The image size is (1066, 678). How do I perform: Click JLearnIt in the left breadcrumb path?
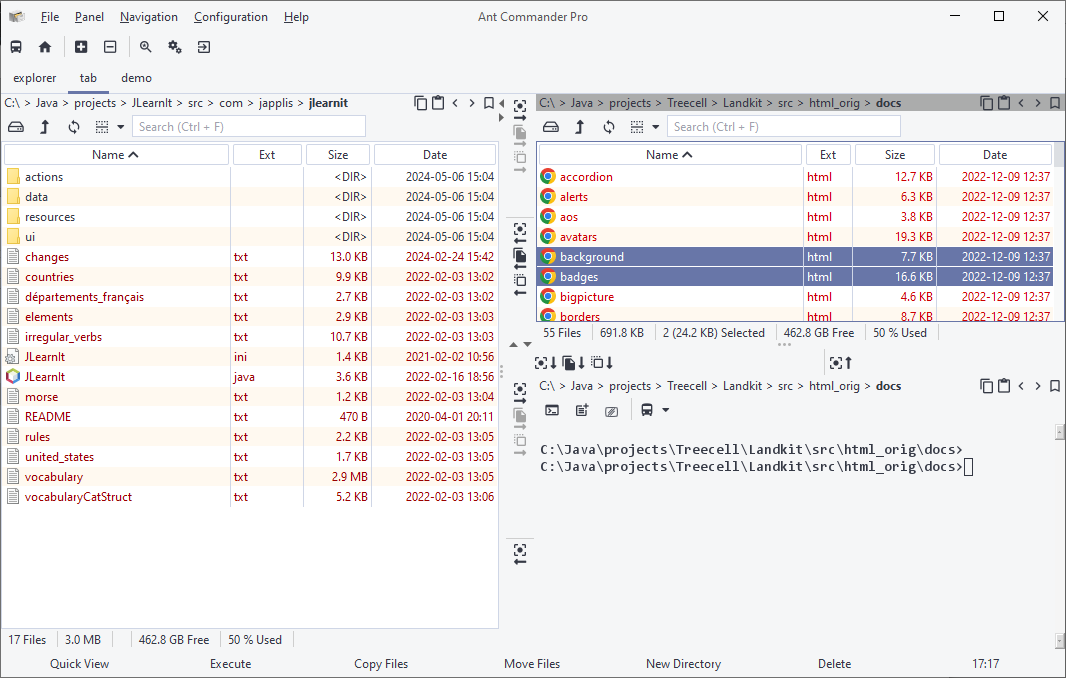click(152, 103)
